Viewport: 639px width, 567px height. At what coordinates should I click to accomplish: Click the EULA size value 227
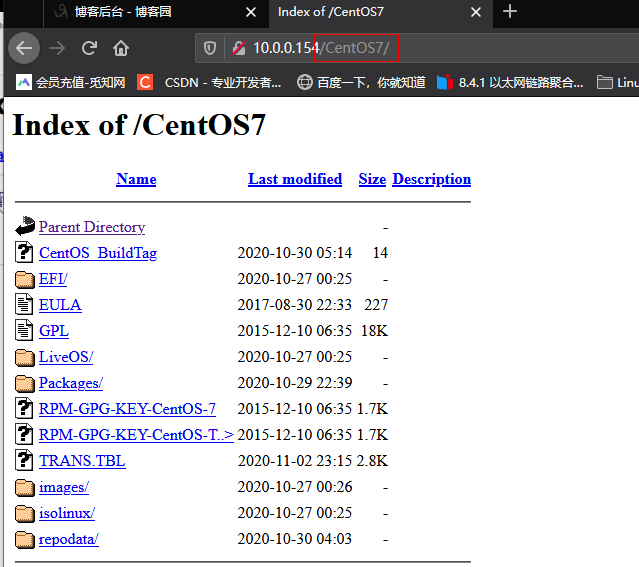point(376,305)
